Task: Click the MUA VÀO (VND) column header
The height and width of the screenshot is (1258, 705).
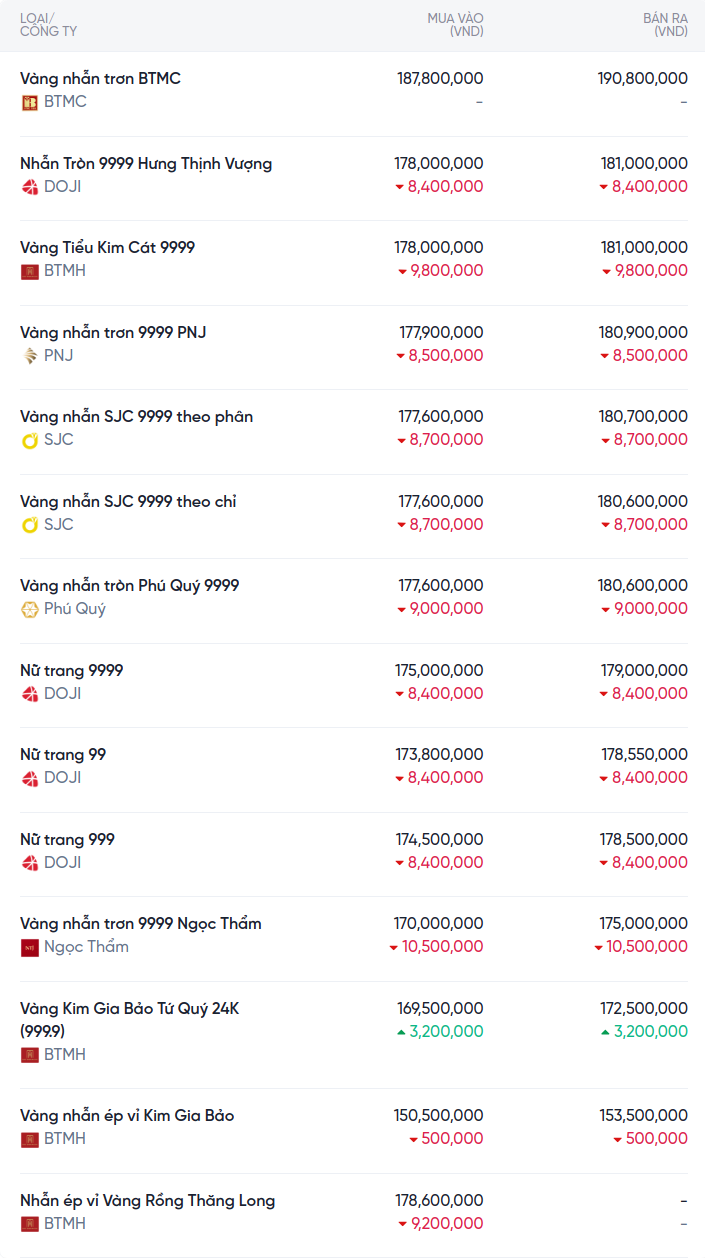Action: 455,25
